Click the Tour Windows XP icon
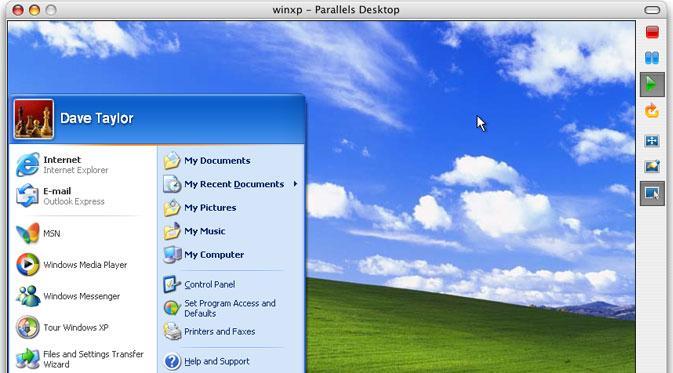Screen dimensions: 673x373 (27, 327)
